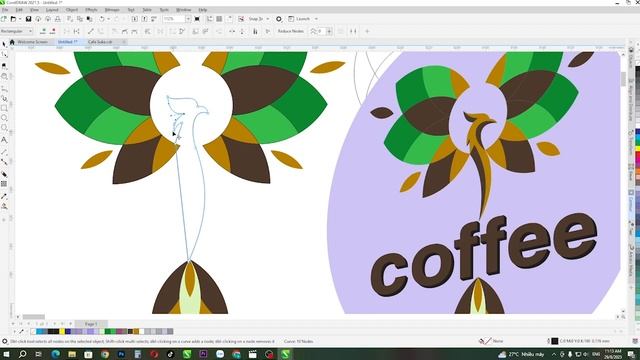The width and height of the screenshot is (640, 360).
Task: Expand the Undo history dropdown arrow
Action: (108, 19)
